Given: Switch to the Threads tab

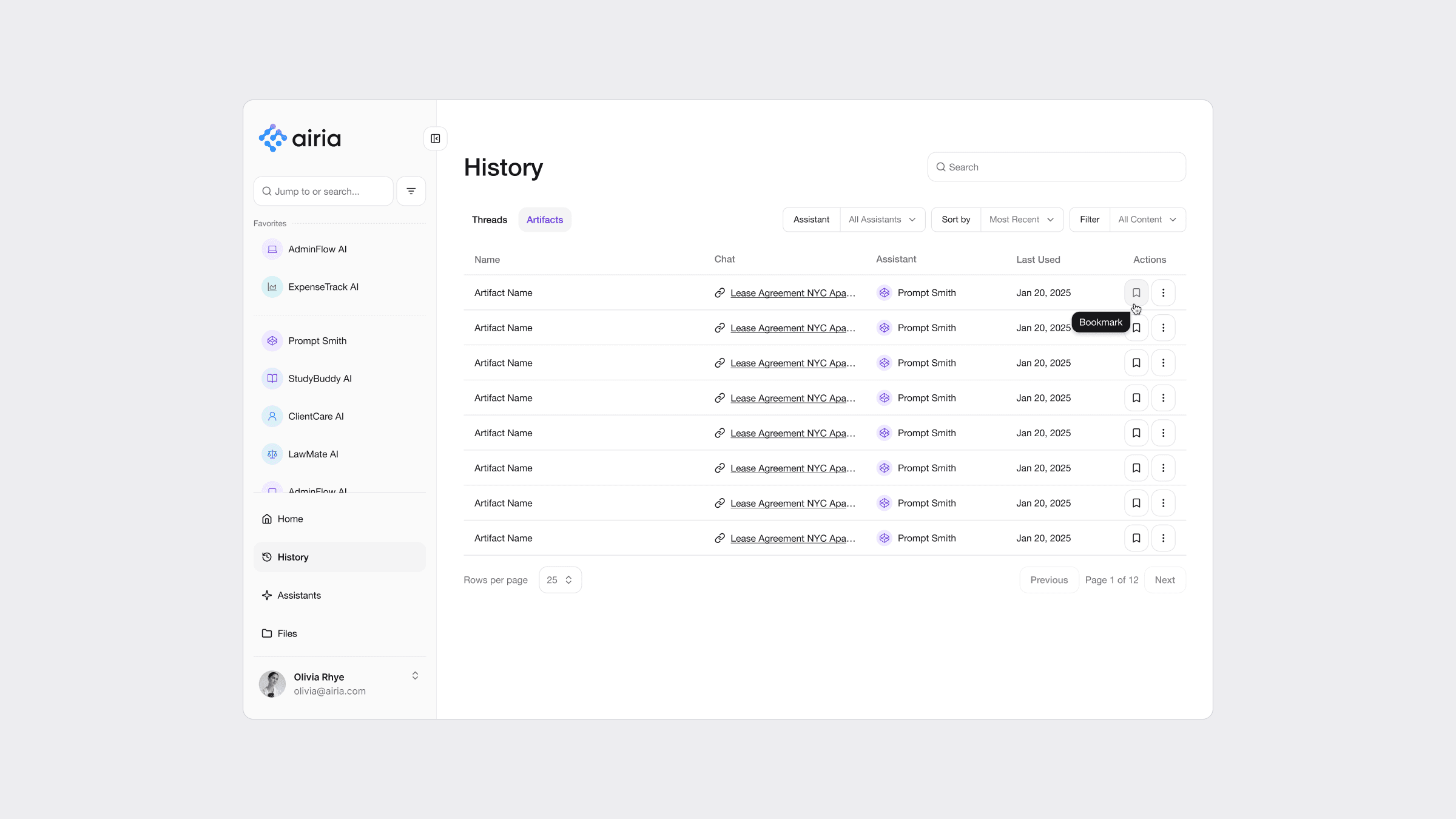Looking at the screenshot, I should (489, 220).
